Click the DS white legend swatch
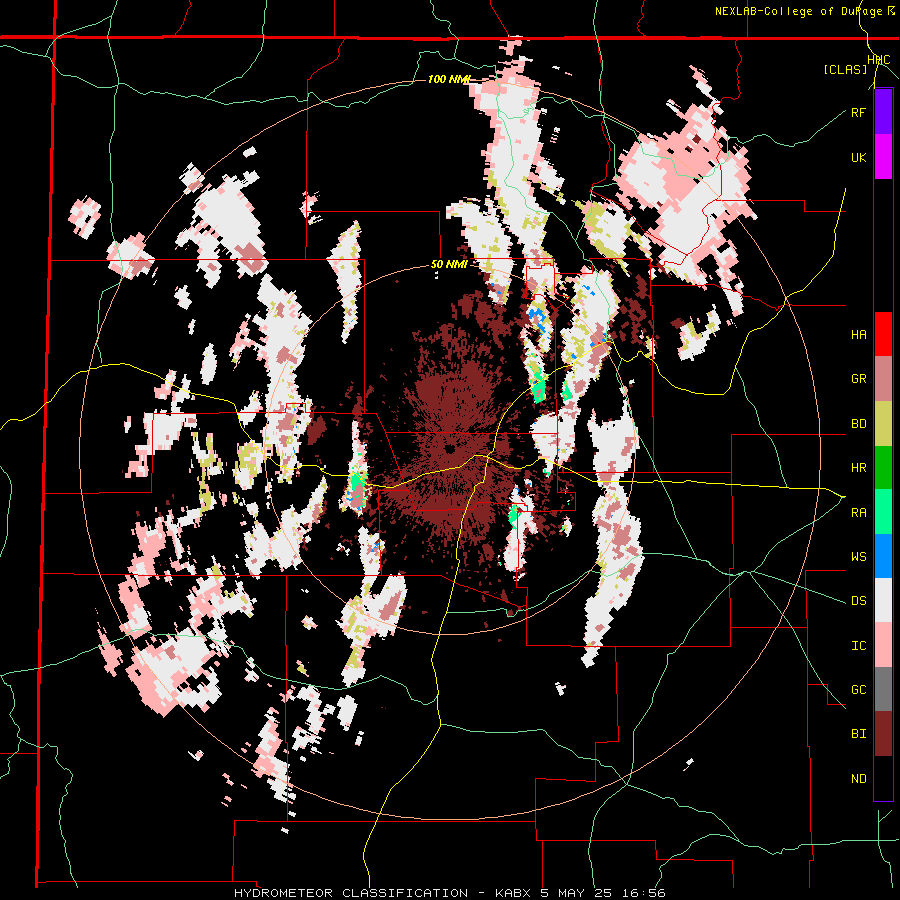Screen dimensions: 900x900 click(883, 600)
